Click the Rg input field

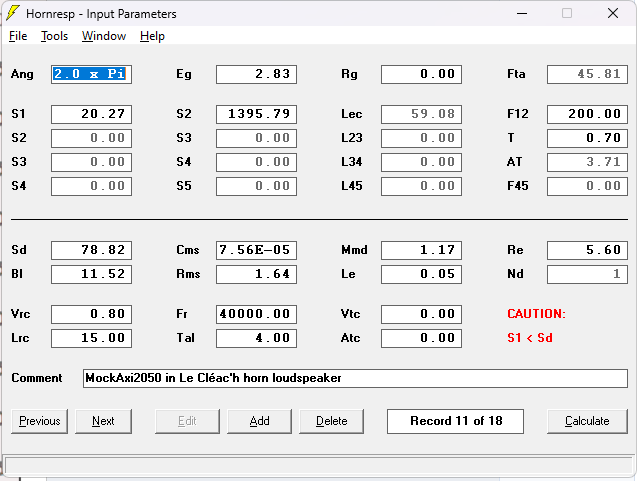pos(421,74)
